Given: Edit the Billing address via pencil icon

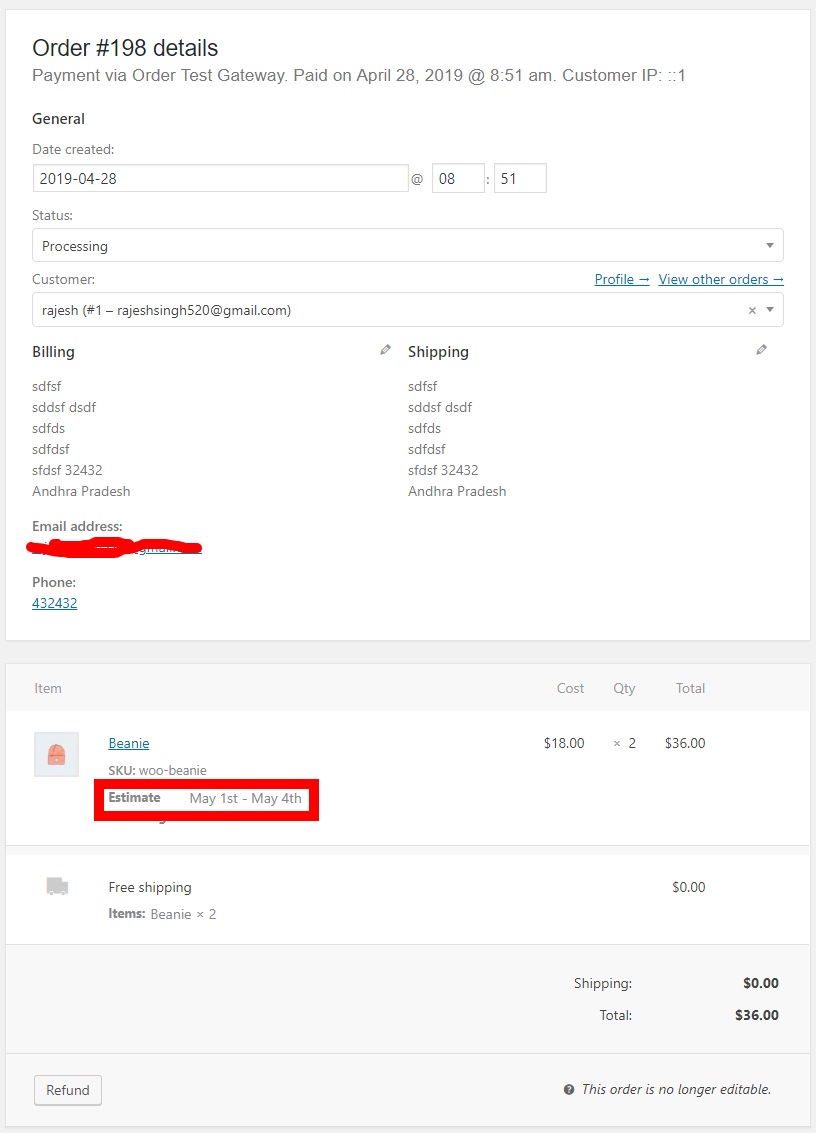Looking at the screenshot, I should [x=385, y=349].
